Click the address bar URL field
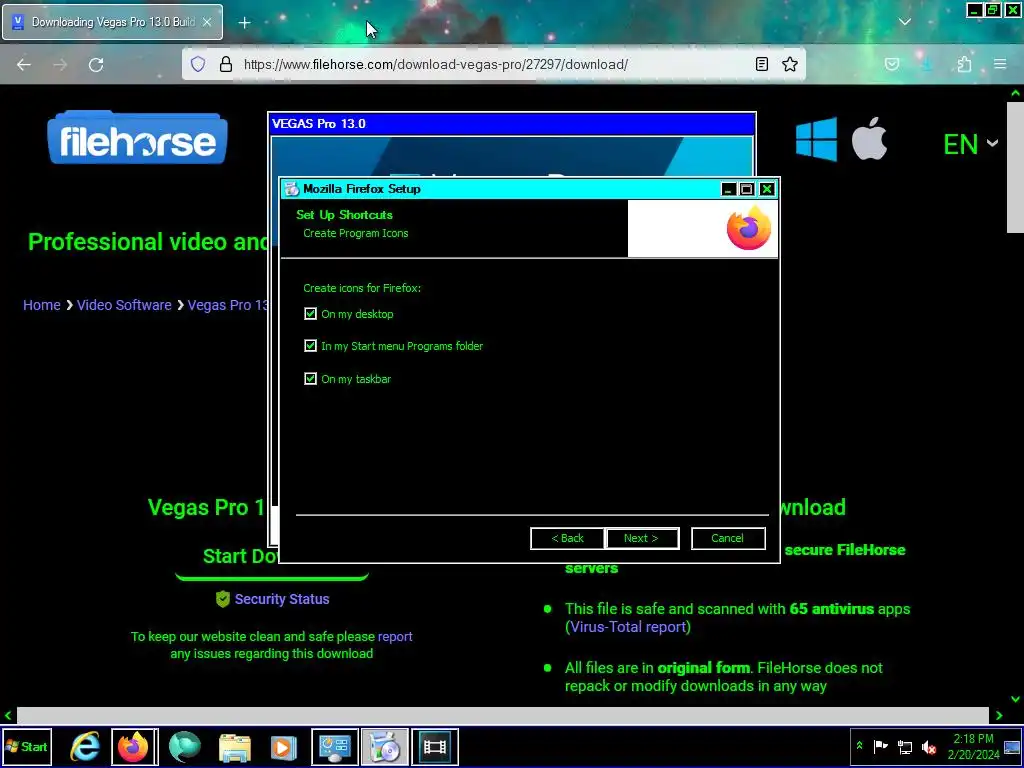This screenshot has height=768, width=1024. pos(494,64)
